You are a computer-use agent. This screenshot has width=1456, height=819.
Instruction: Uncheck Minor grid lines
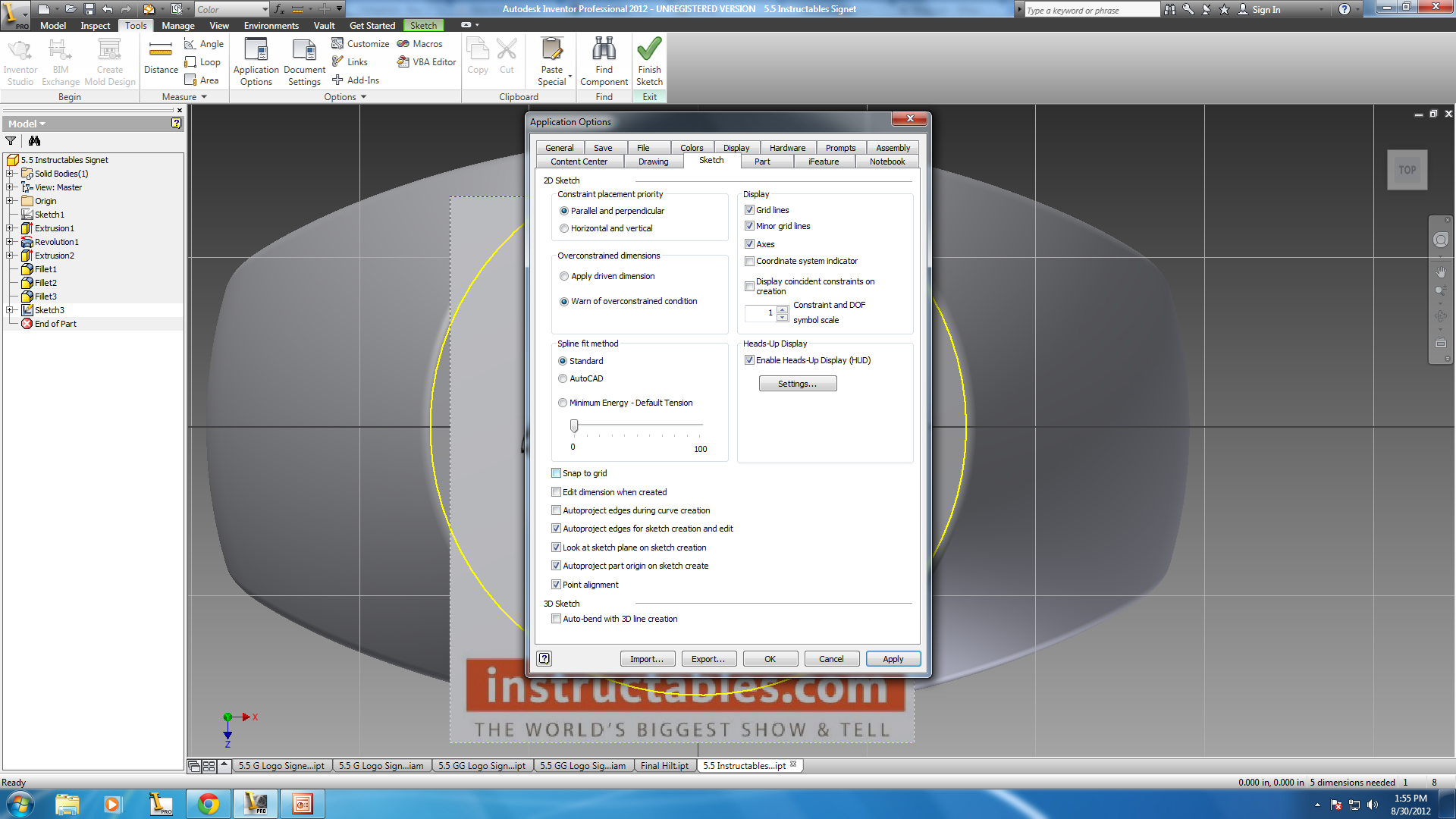[749, 226]
